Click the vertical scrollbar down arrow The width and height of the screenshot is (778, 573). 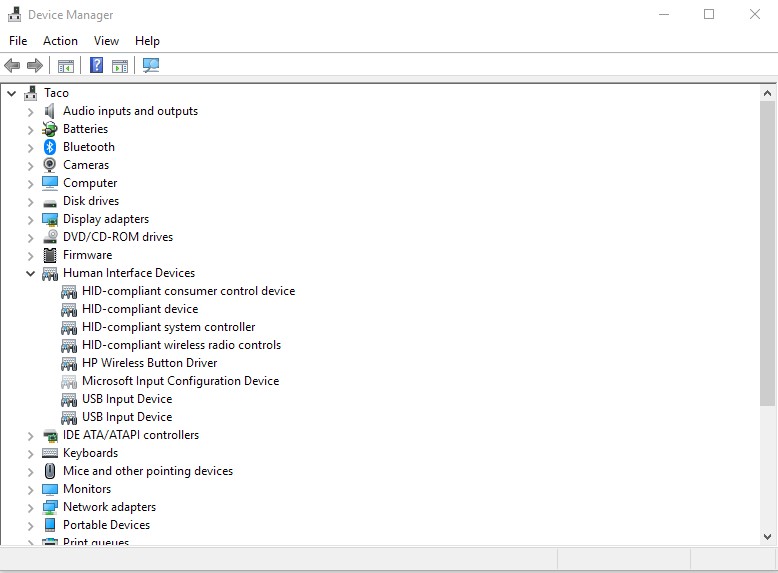[767, 537]
